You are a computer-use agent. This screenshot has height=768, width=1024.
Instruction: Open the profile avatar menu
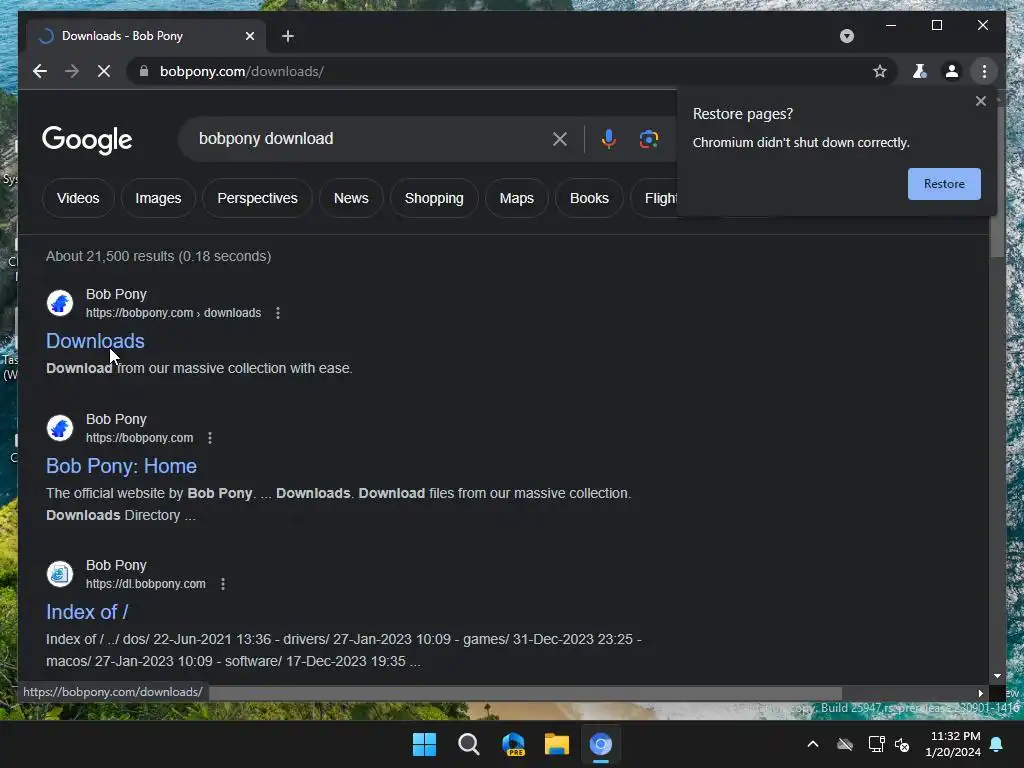click(952, 71)
